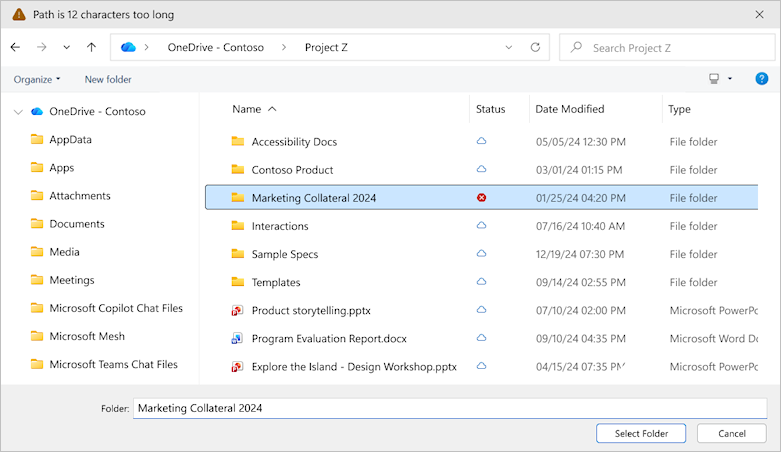Screen dimensions: 781x452
Task: Click the folder icon of Templates
Action: click(x=238, y=282)
